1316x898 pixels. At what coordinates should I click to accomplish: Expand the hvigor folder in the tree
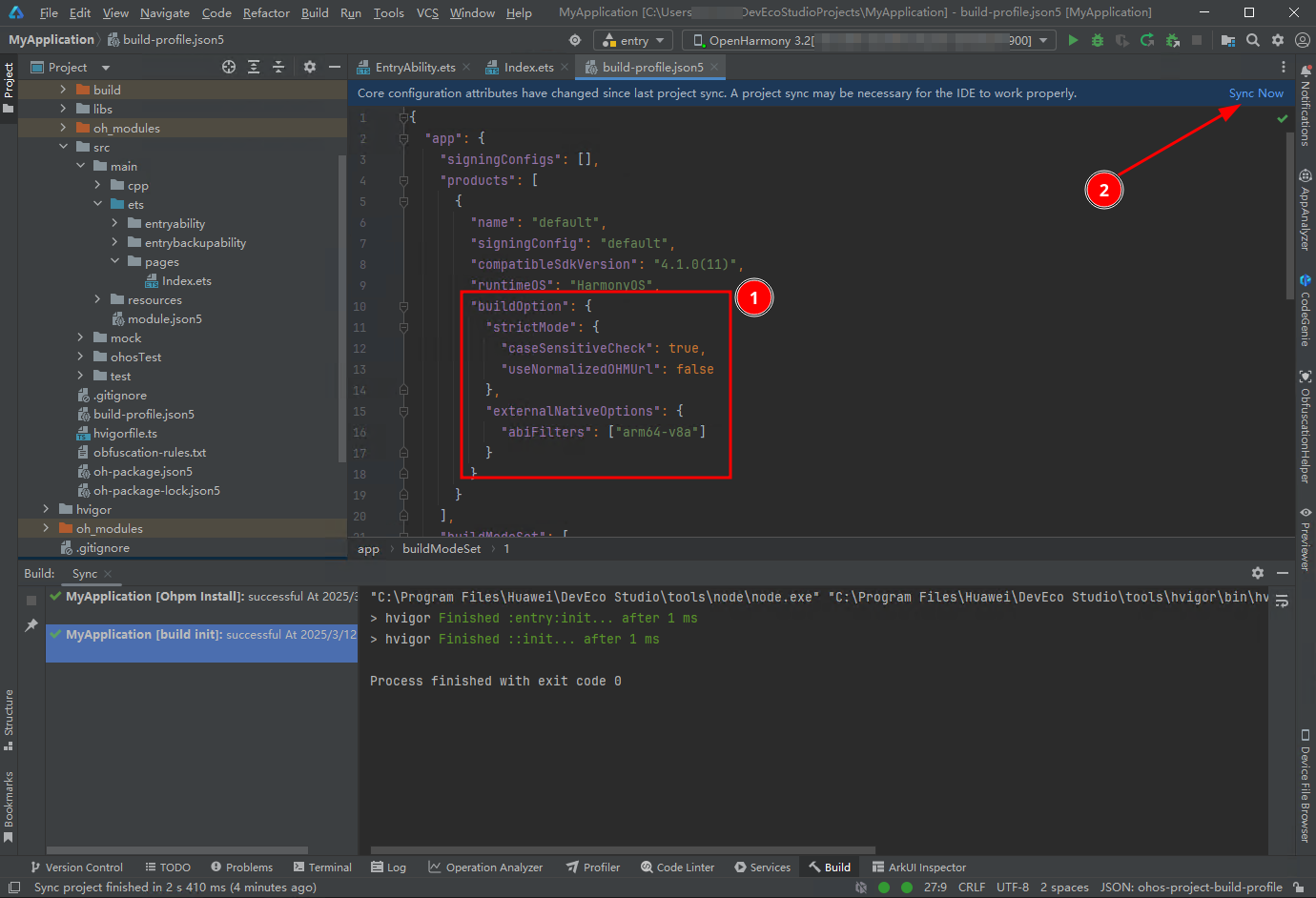[x=46, y=509]
